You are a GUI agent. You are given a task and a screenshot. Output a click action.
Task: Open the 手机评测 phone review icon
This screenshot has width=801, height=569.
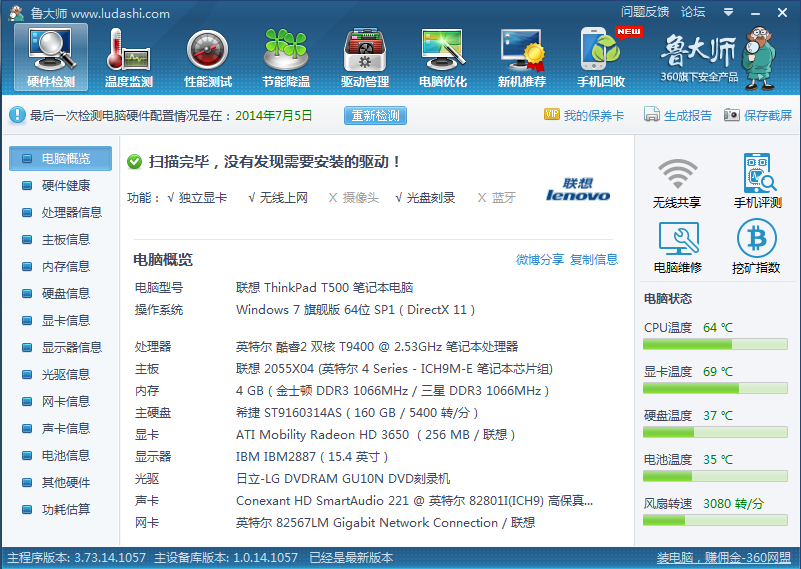tap(756, 182)
